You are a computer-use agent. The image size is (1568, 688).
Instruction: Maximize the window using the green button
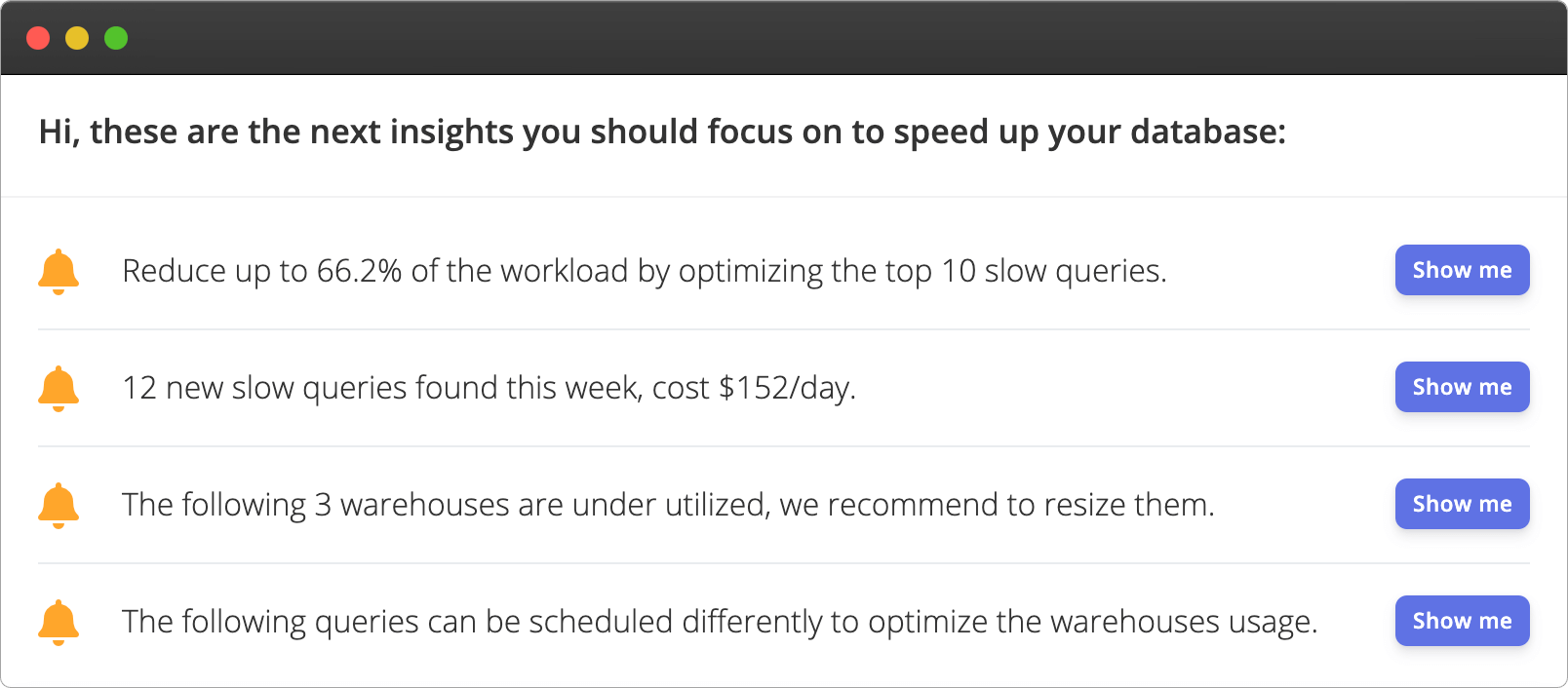tap(116, 38)
